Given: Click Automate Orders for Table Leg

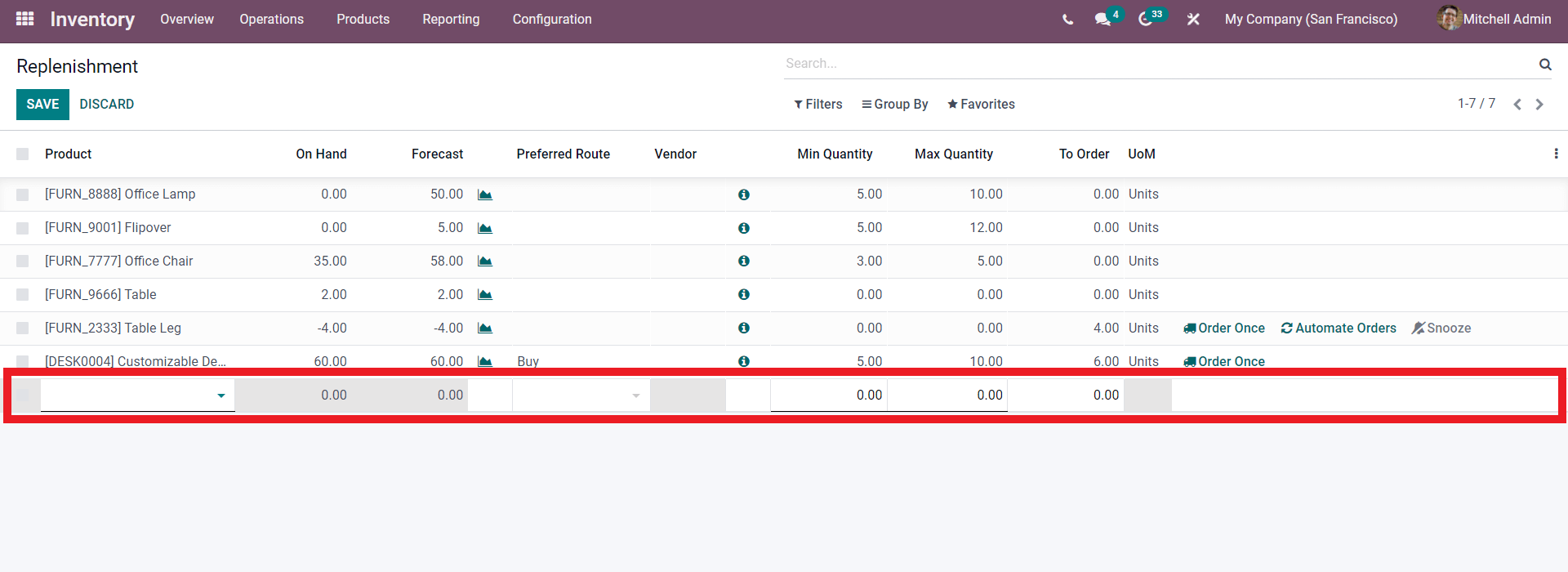Looking at the screenshot, I should pos(1339,328).
